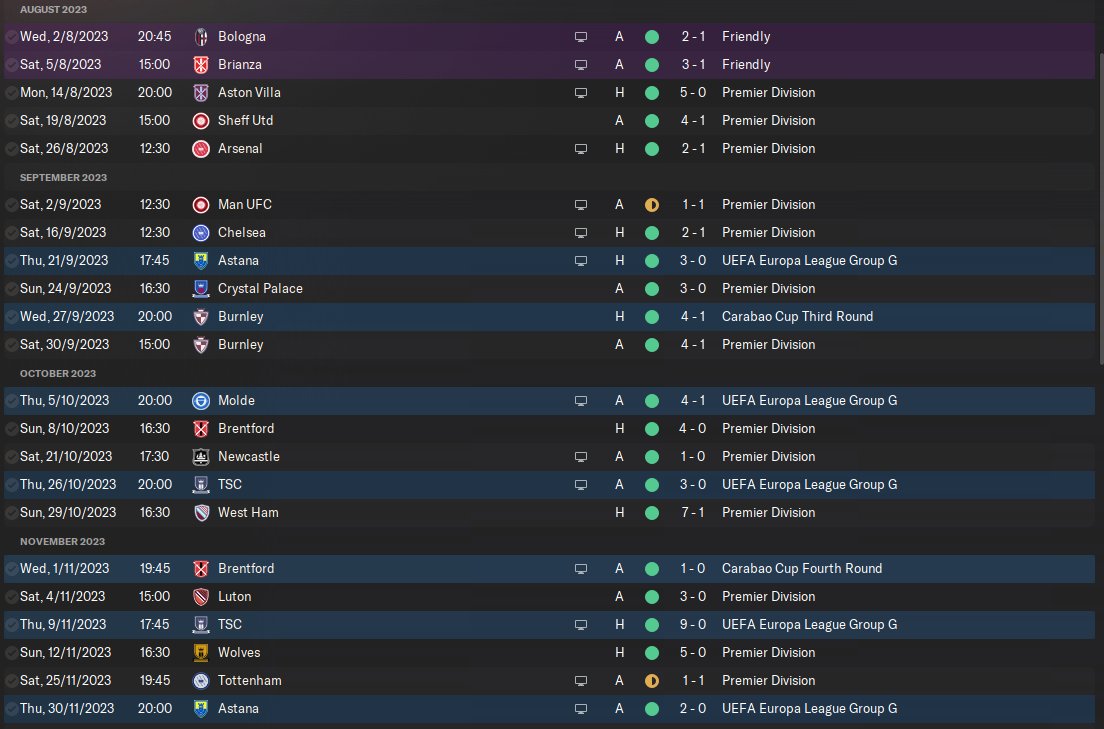This screenshot has height=729, width=1104.
Task: Click TV icon on the Tottenham fixture
Action: tap(580, 680)
